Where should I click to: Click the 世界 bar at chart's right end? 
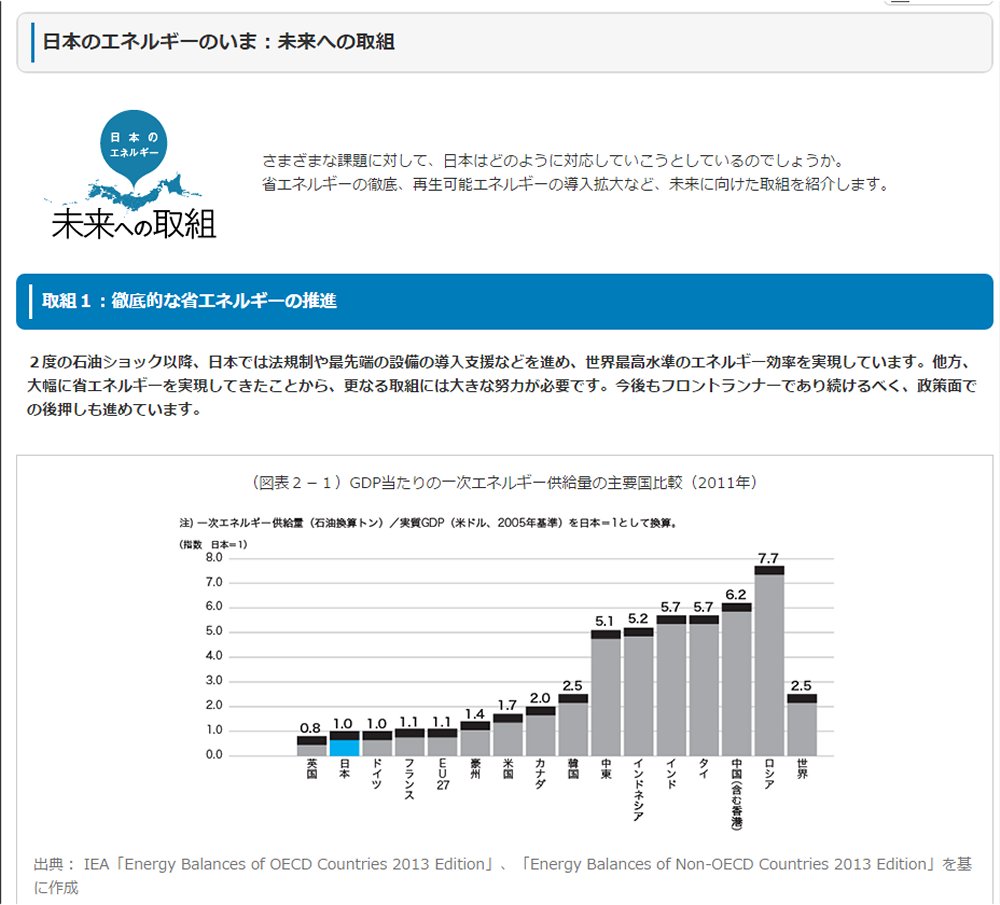[x=802, y=725]
